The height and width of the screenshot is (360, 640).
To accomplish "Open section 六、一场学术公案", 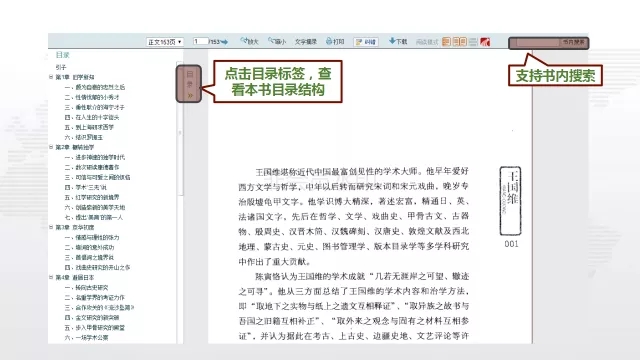I will point(86,338).
